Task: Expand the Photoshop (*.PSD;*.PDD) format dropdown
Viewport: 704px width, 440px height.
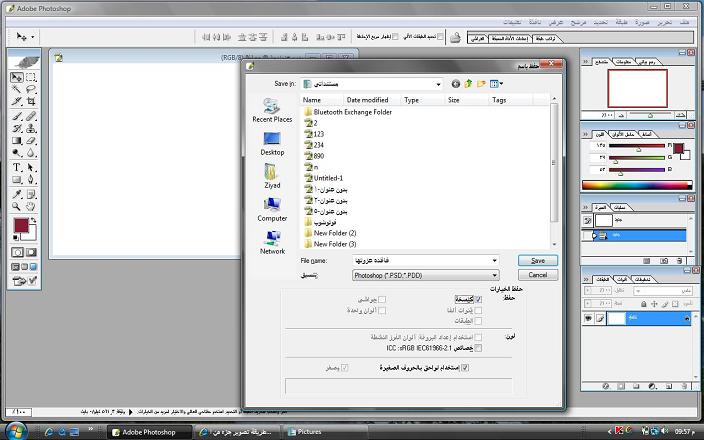Action: [494, 275]
